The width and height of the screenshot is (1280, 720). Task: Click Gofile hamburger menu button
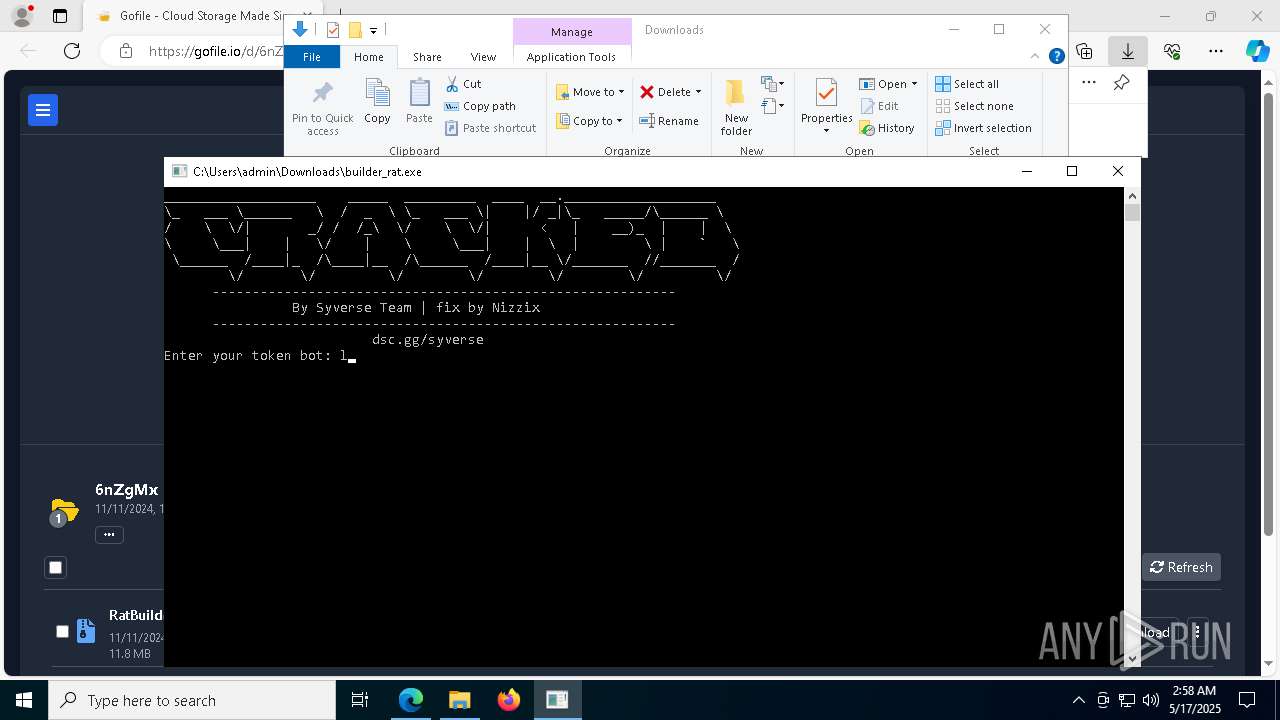coord(43,110)
